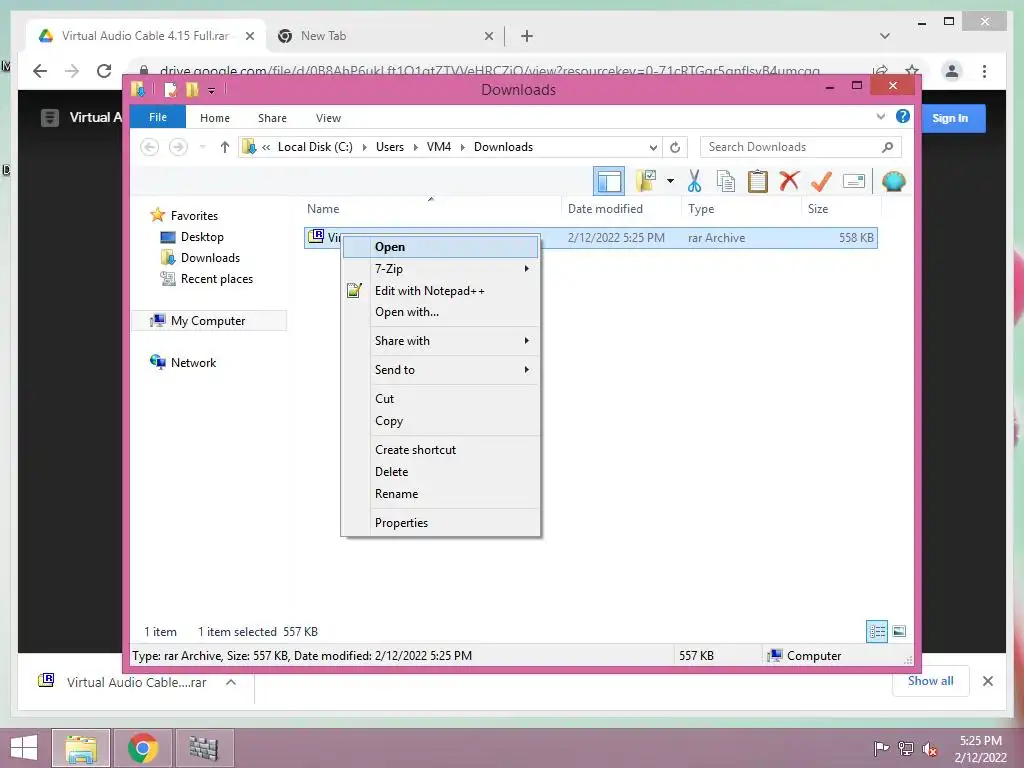This screenshot has height=768, width=1024.
Task: Select Desktop under Favorites
Action: click(193, 236)
